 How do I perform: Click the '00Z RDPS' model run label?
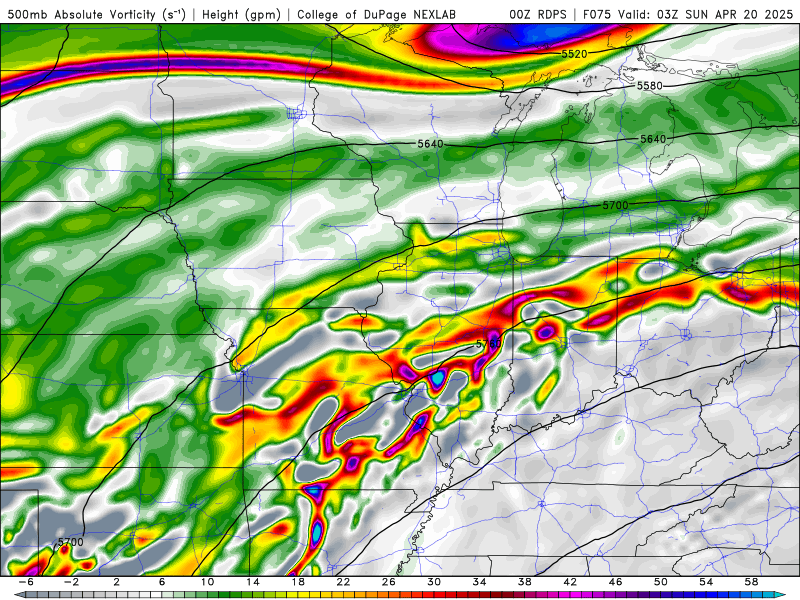point(537,15)
